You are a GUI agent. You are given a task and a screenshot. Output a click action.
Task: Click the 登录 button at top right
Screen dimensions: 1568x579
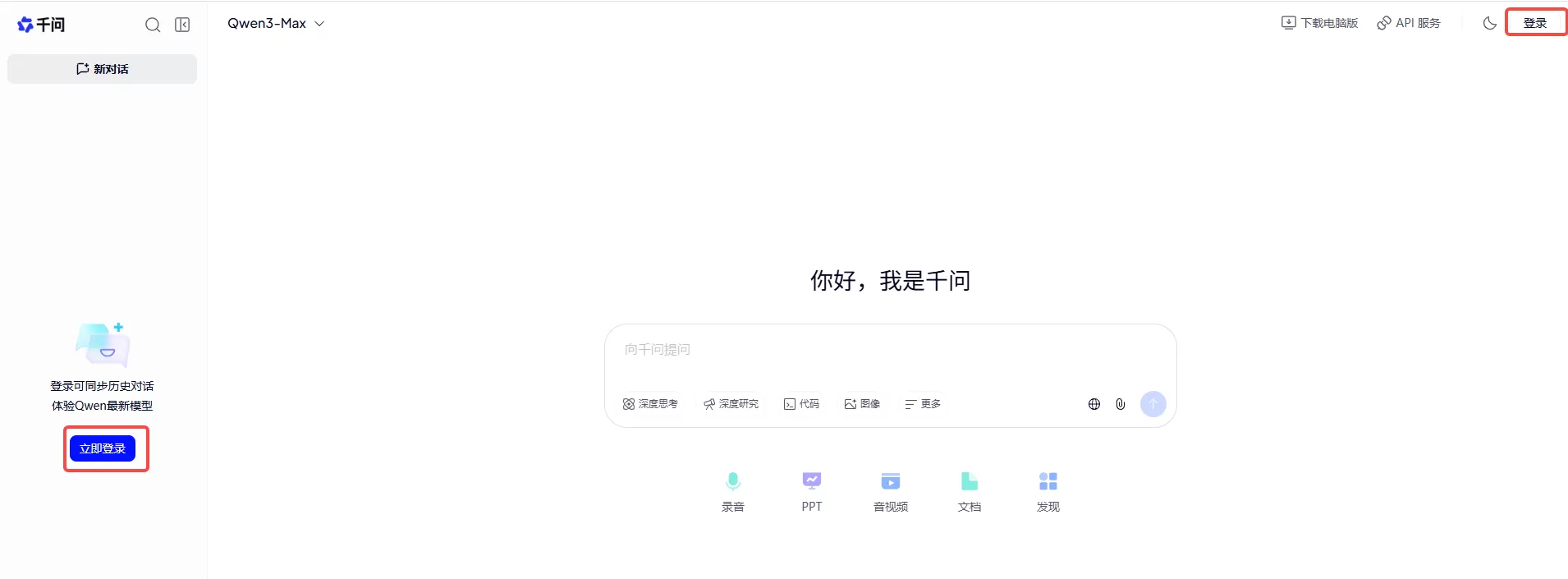point(1535,23)
